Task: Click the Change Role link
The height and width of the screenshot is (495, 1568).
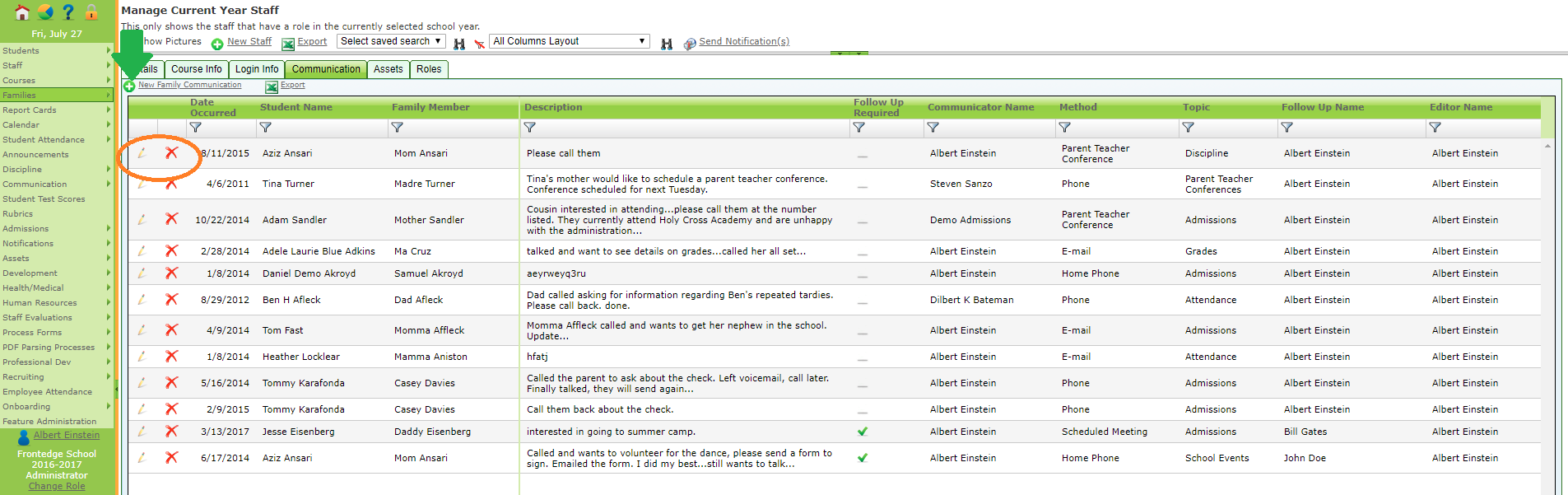Action: click(x=57, y=486)
